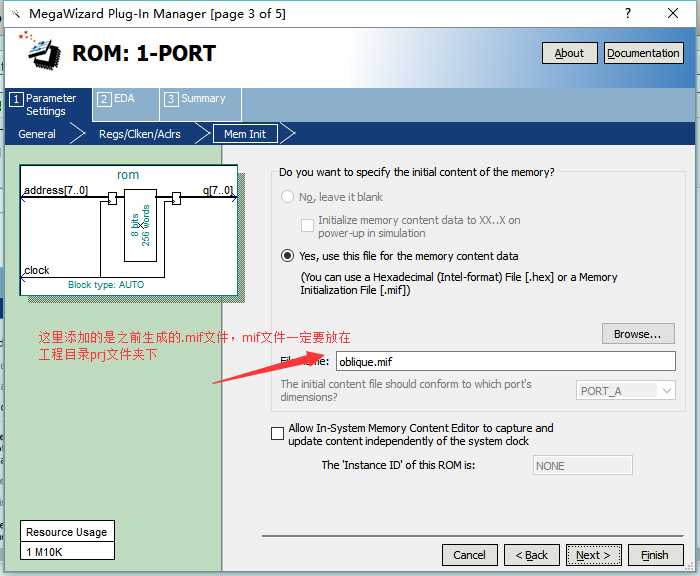Enable the In-System Memory Content Editor checkbox
700x576 pixels.
click(278, 434)
